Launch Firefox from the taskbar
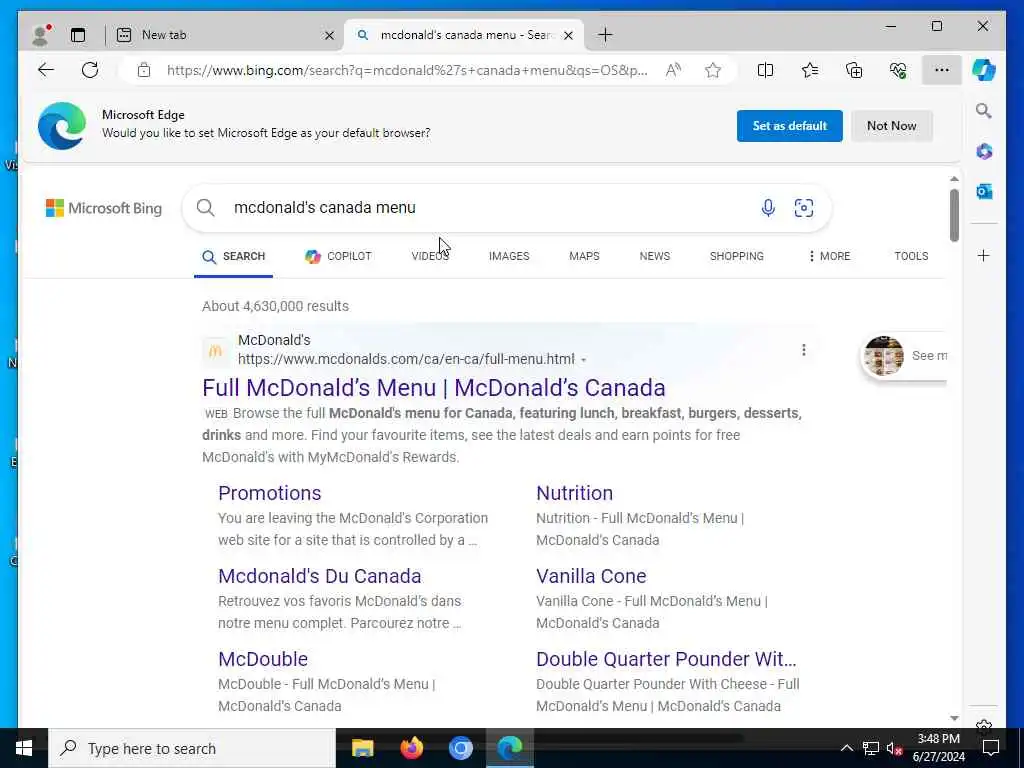 point(411,748)
